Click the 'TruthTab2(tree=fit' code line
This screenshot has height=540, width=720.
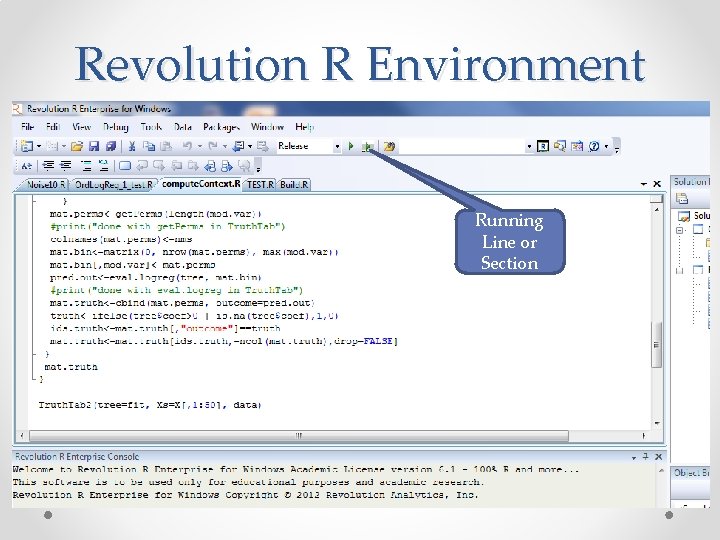(150, 405)
